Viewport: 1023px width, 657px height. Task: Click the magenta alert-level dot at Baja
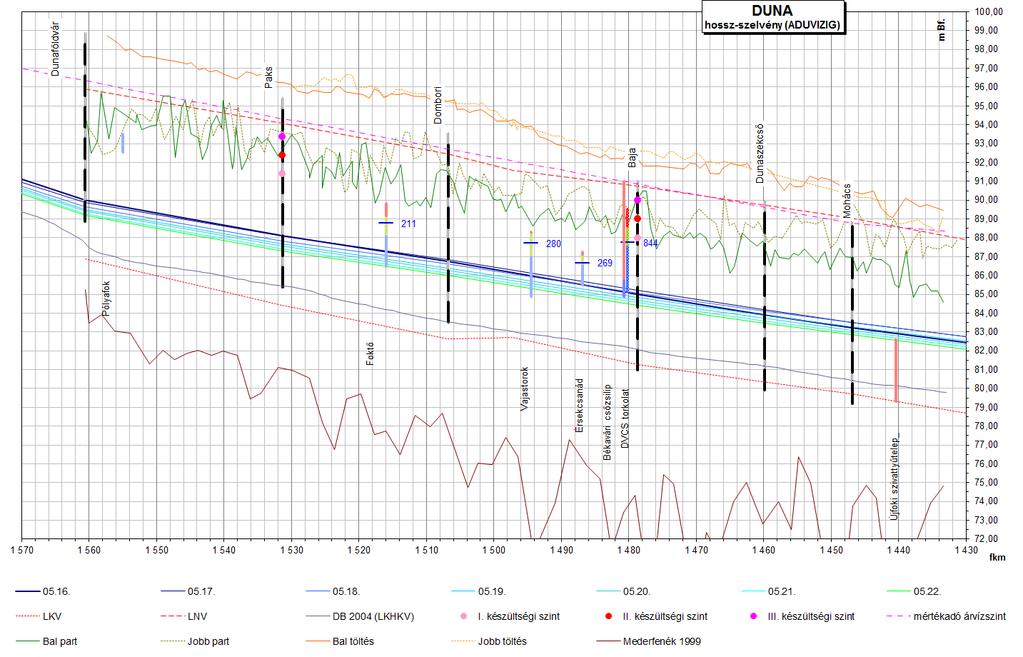[x=637, y=200]
